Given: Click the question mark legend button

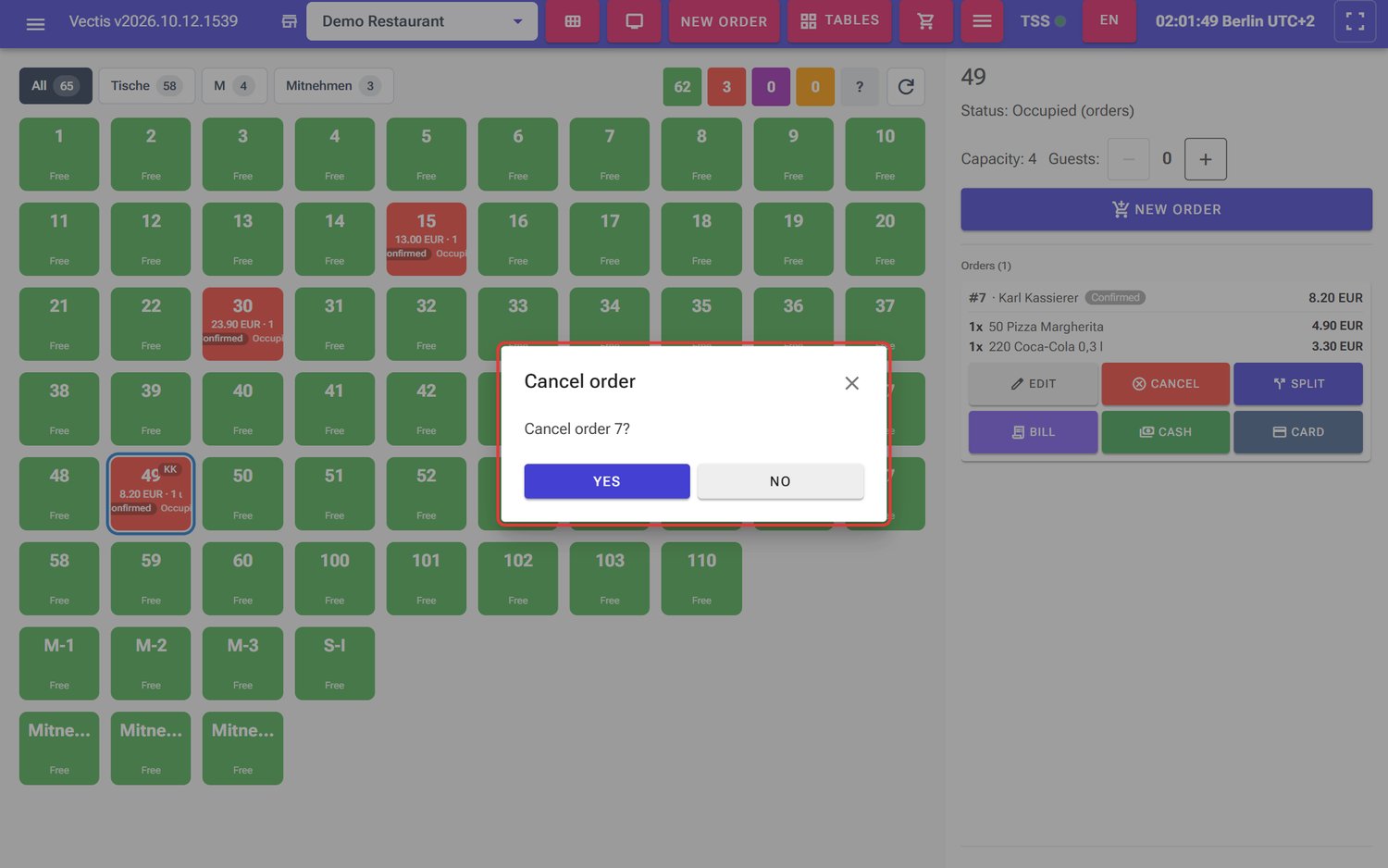Looking at the screenshot, I should point(860,87).
